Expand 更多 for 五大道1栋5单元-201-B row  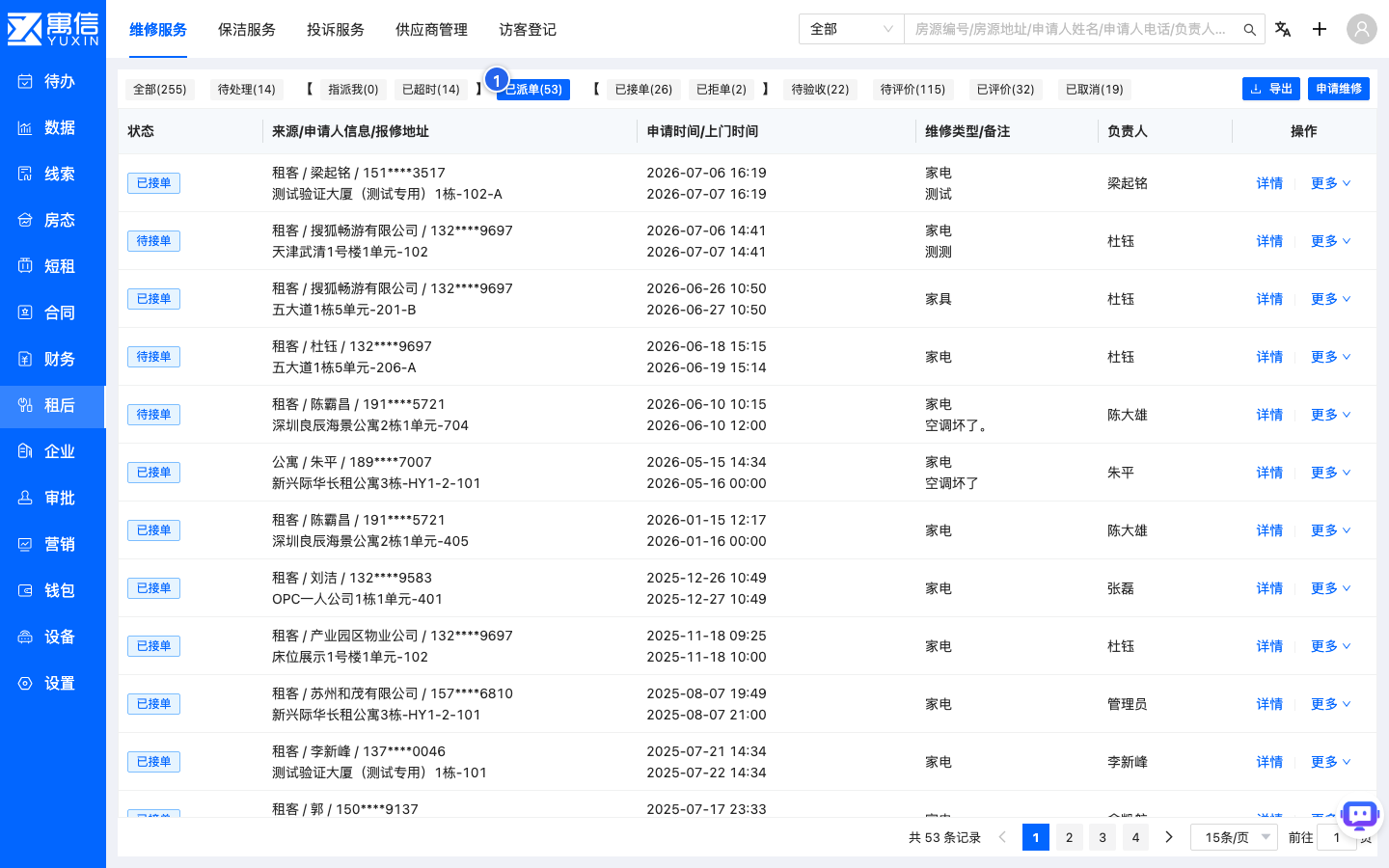1331,299
